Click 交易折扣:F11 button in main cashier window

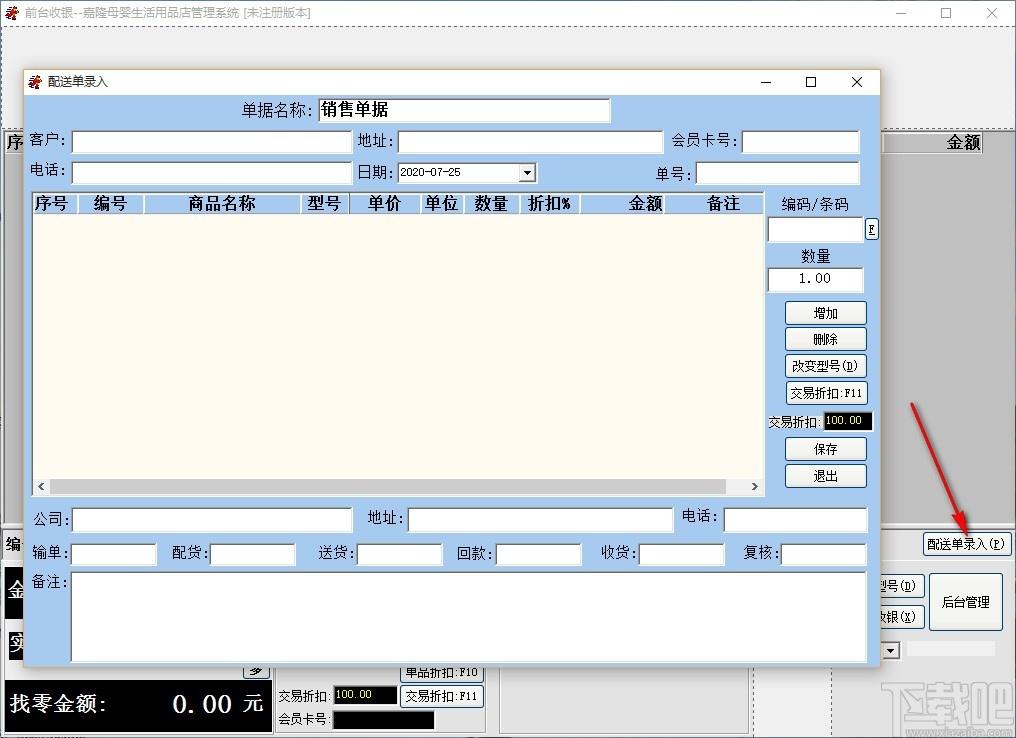pos(441,697)
